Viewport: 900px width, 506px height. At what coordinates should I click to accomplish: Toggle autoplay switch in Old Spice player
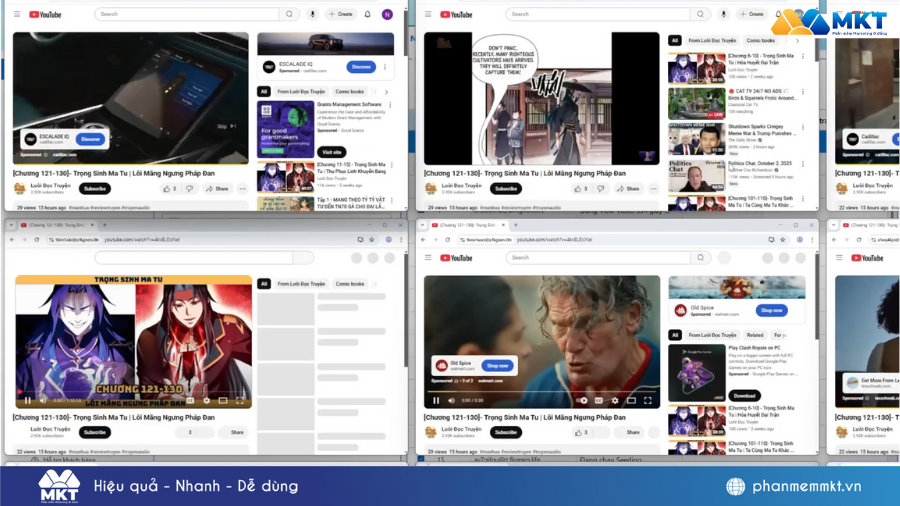tap(583, 400)
